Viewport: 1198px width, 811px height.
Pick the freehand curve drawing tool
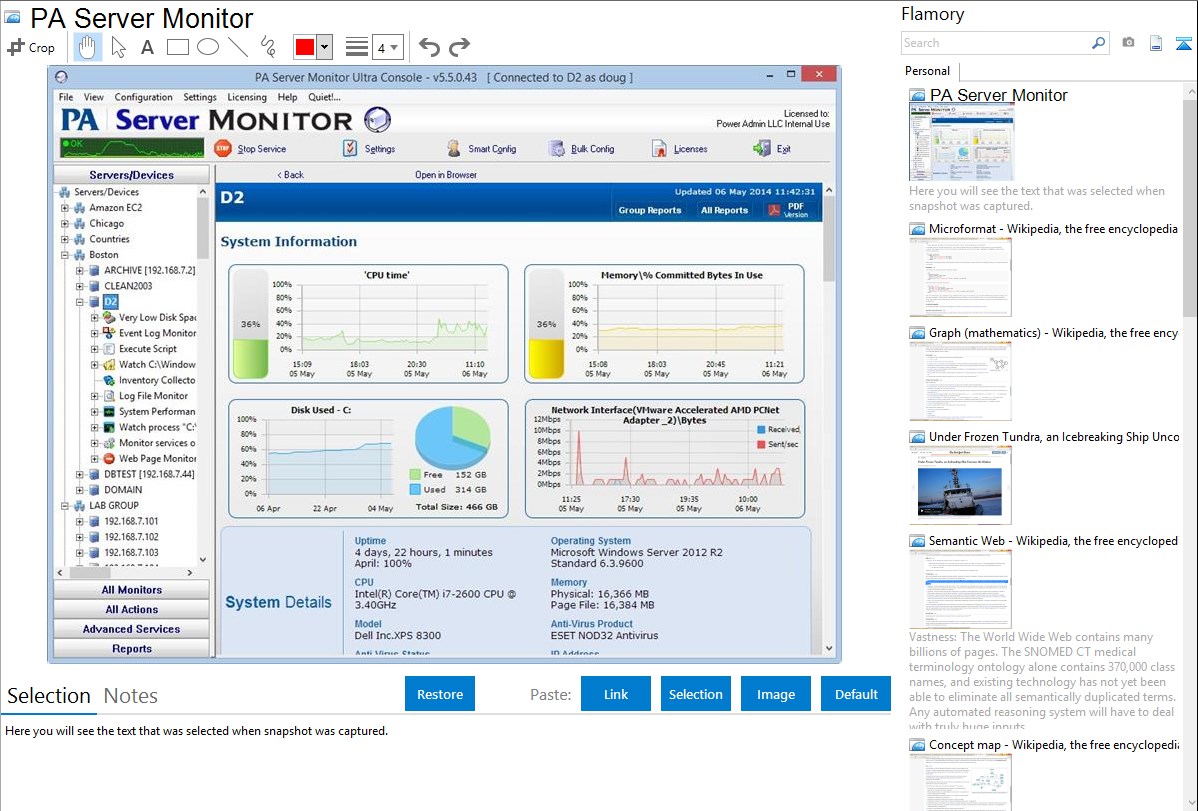(x=267, y=47)
